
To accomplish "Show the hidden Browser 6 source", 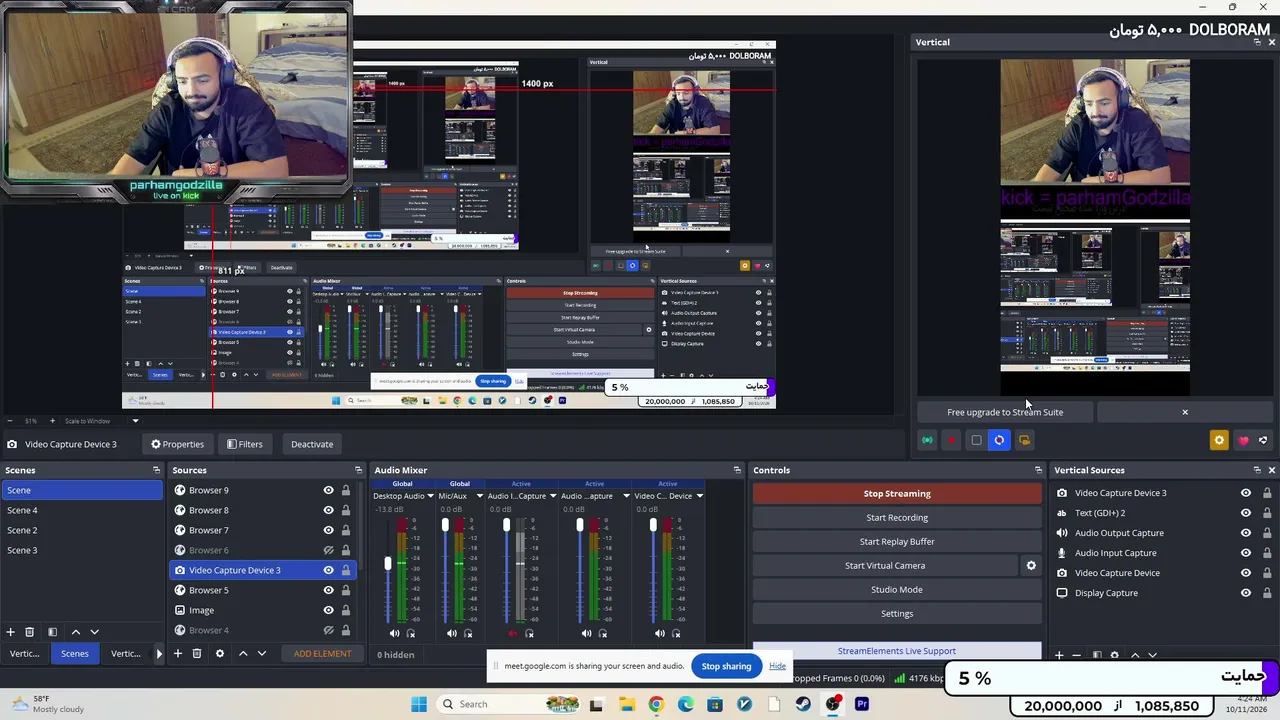I will (328, 550).
